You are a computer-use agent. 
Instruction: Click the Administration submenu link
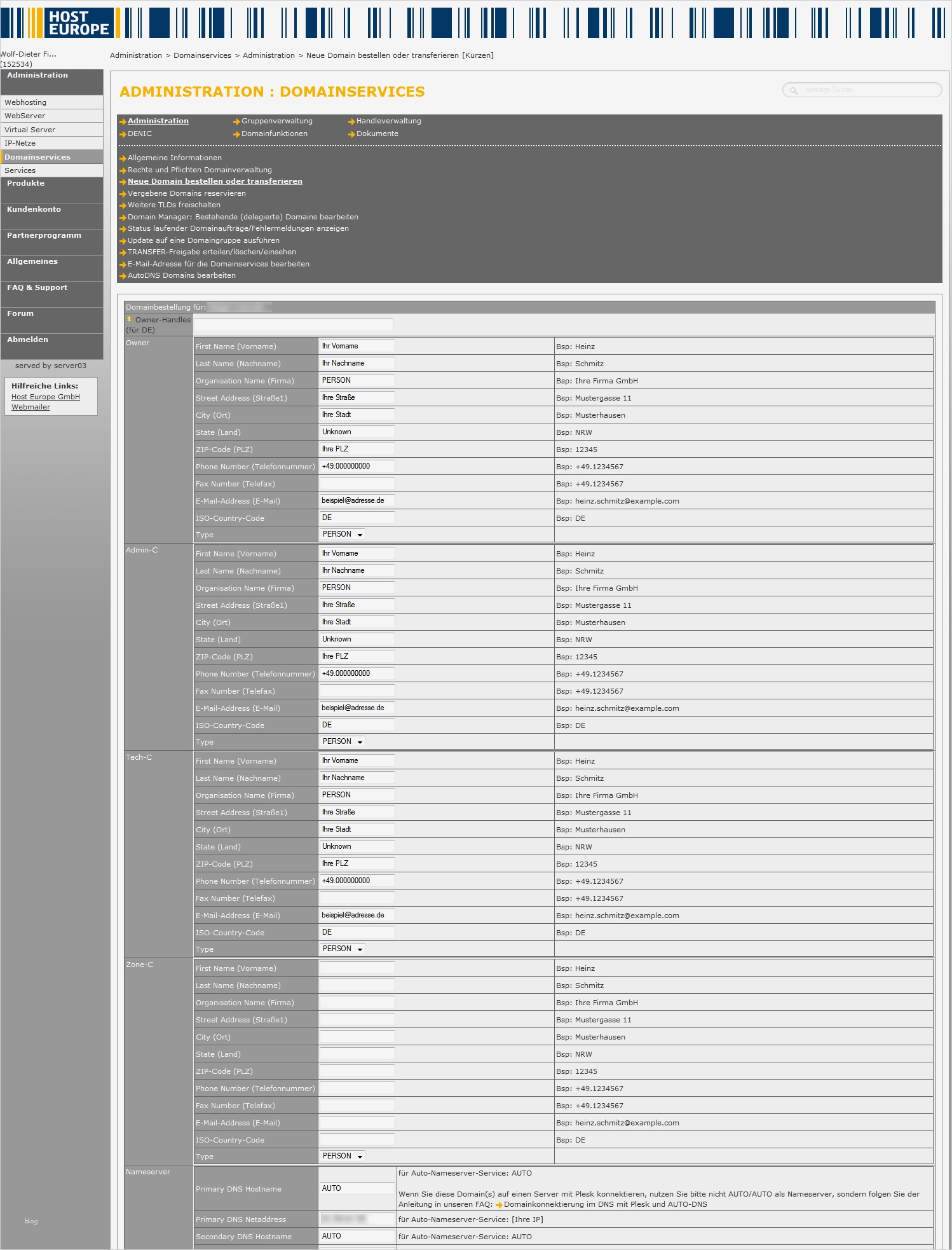pyautogui.click(x=158, y=121)
